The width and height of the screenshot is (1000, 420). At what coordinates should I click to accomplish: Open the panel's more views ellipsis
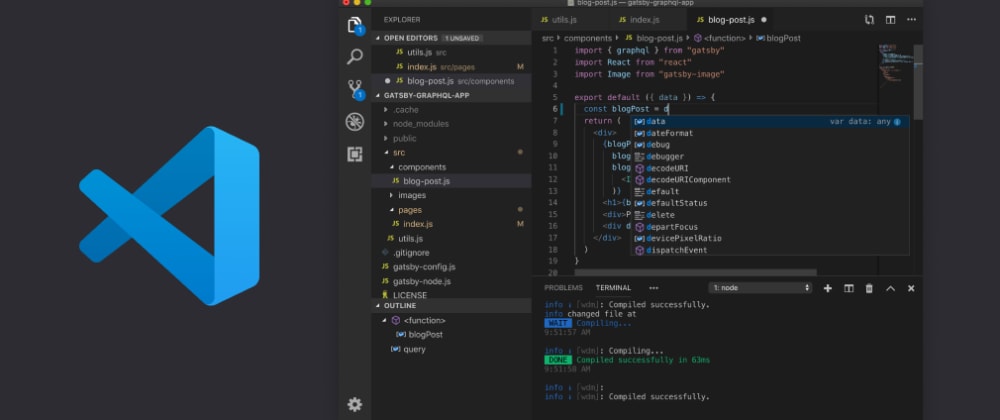(x=654, y=288)
